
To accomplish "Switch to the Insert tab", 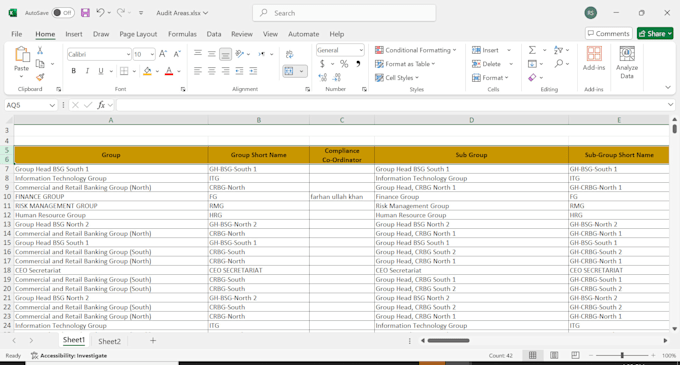I will (74, 34).
